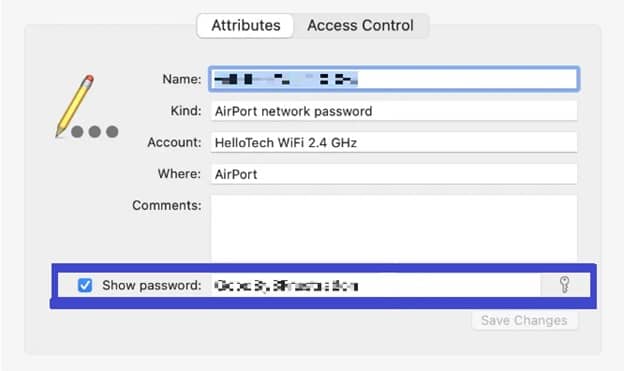The image size is (624, 371).
Task: Click the Where field containing AirPort
Action: (x=394, y=174)
